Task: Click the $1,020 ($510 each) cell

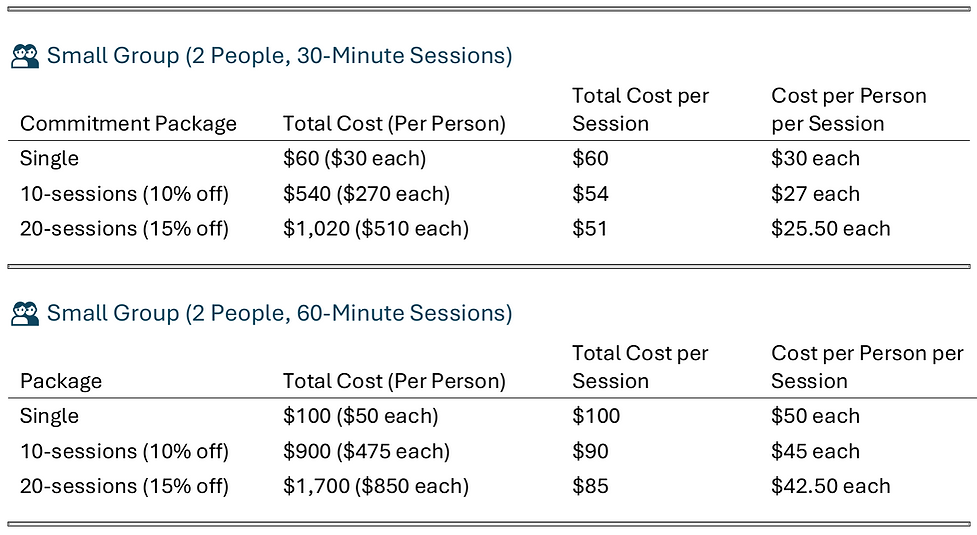Action: tap(376, 229)
